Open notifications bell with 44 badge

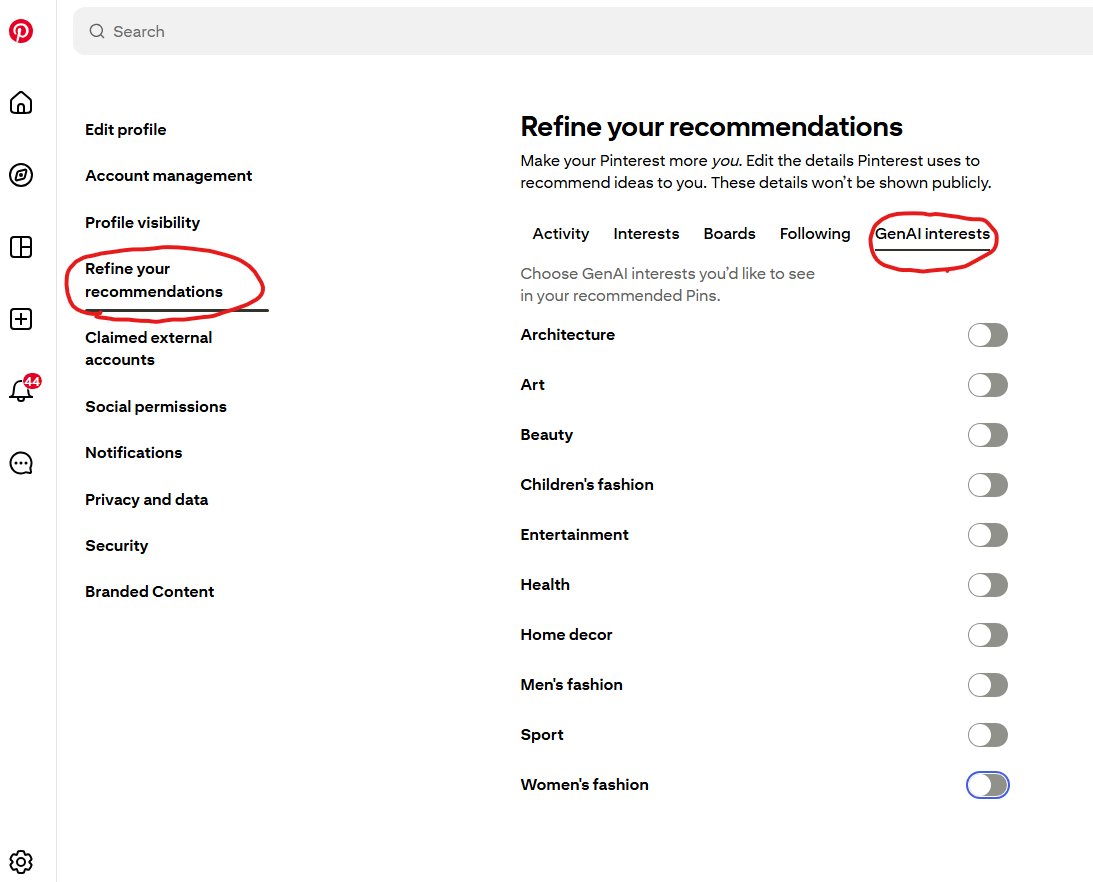click(22, 390)
